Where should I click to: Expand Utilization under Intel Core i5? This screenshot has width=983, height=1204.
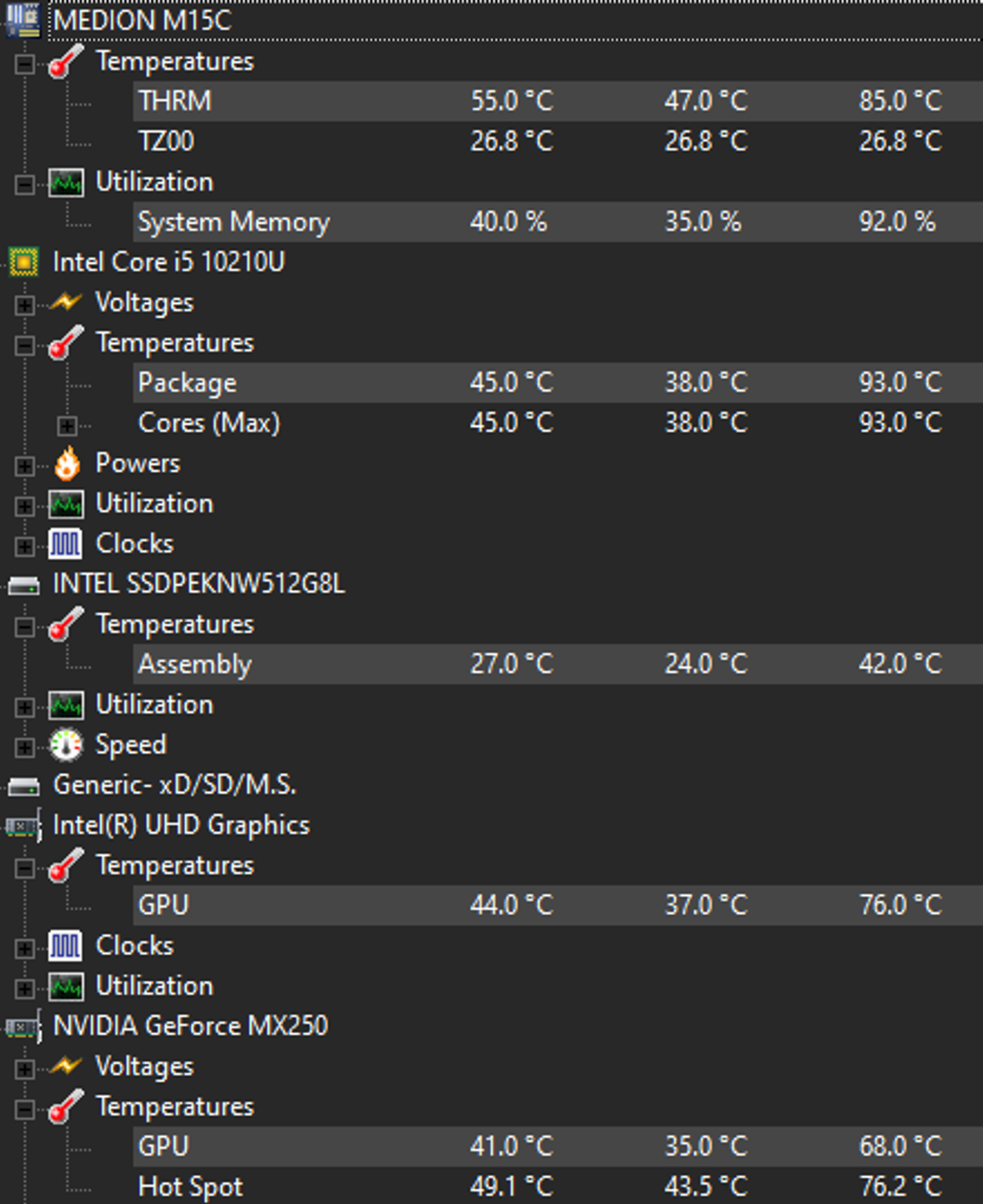(x=24, y=507)
